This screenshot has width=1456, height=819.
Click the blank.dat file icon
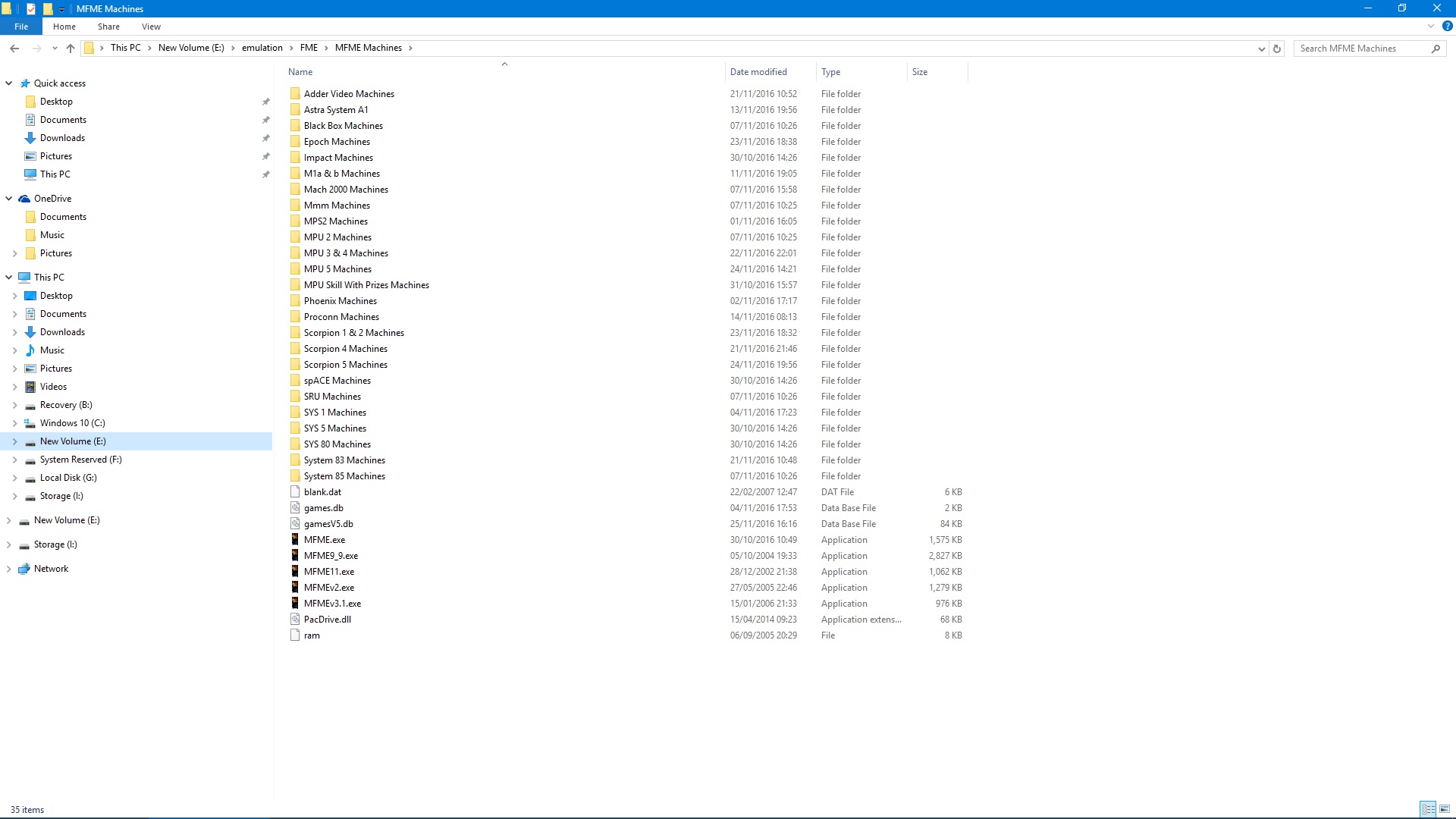click(295, 492)
